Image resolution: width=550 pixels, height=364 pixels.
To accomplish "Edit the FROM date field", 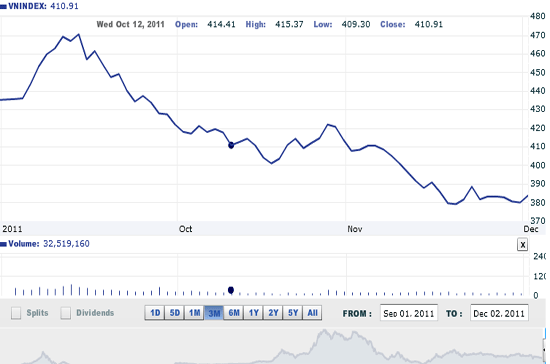I will tap(409, 313).
